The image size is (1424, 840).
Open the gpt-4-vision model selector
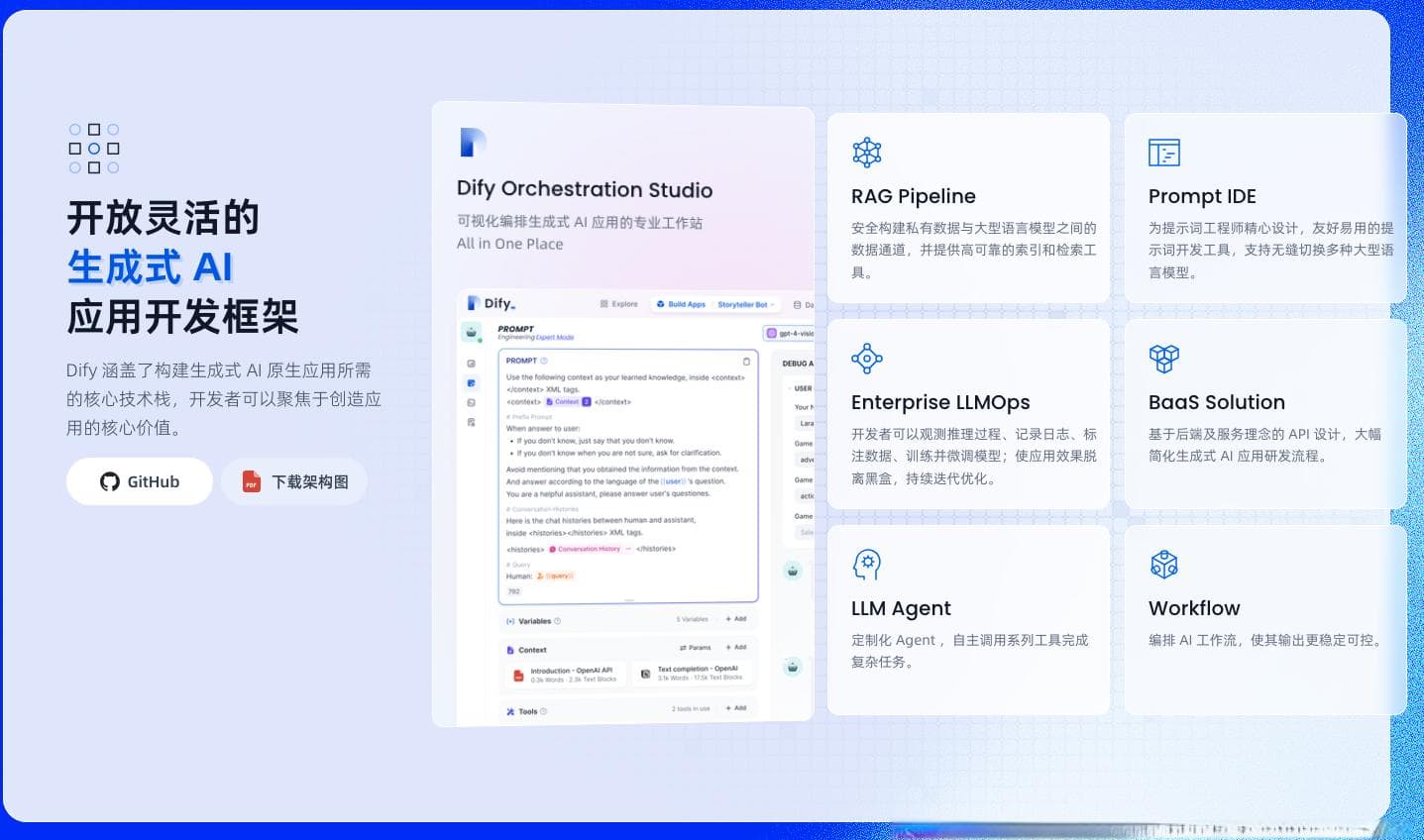point(790,334)
